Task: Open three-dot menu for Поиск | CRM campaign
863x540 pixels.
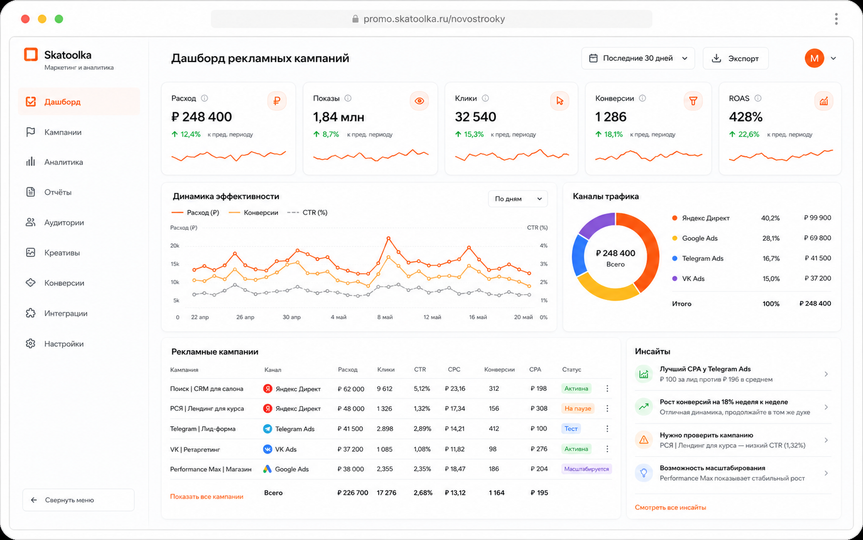Action: (x=607, y=389)
